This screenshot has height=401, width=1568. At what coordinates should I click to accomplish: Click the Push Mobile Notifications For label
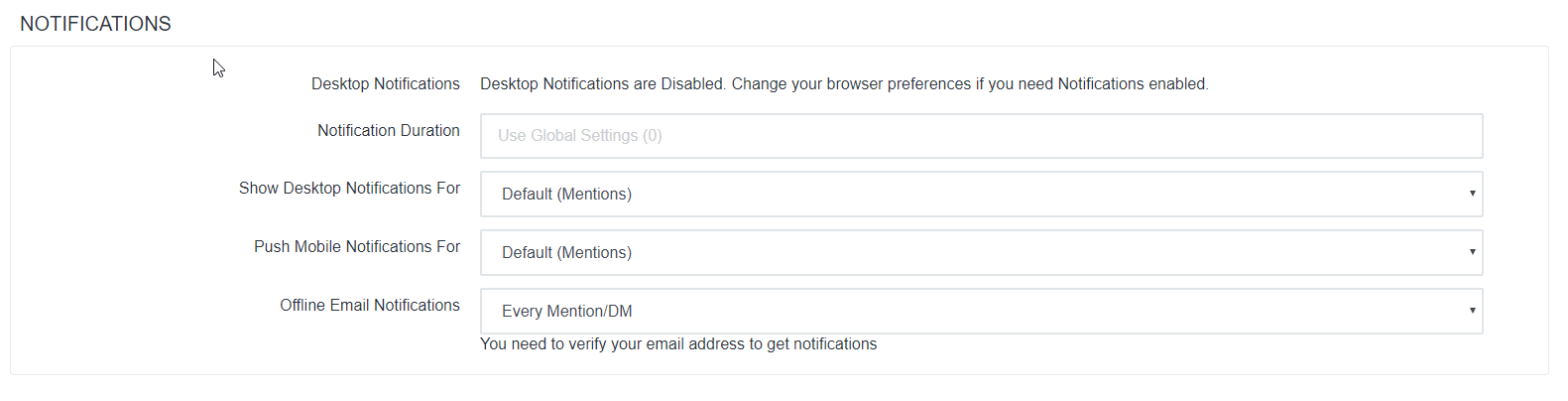tap(356, 247)
